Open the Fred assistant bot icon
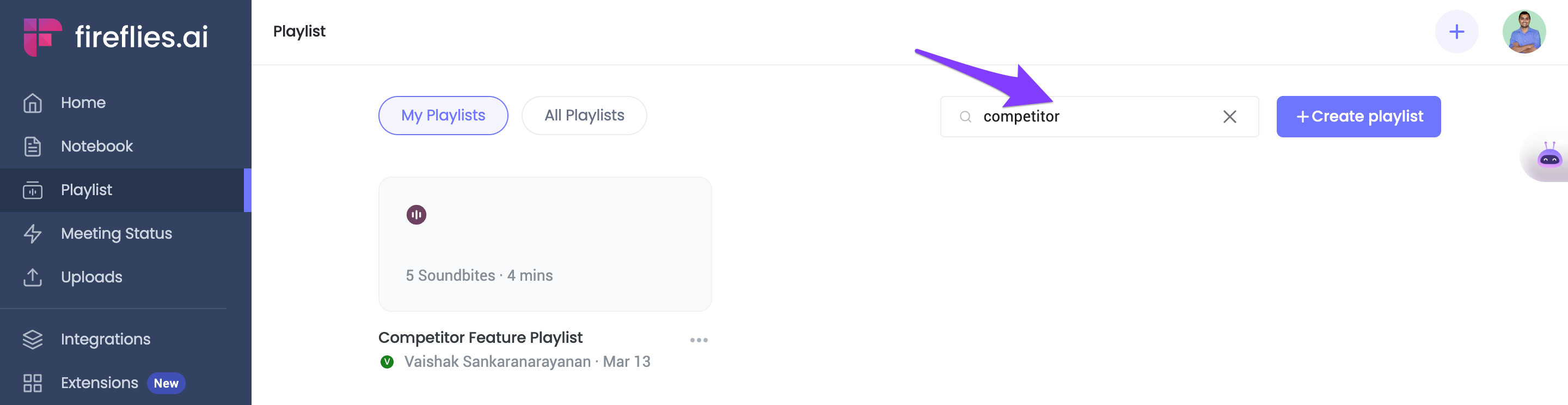1568x405 pixels. click(x=1549, y=156)
